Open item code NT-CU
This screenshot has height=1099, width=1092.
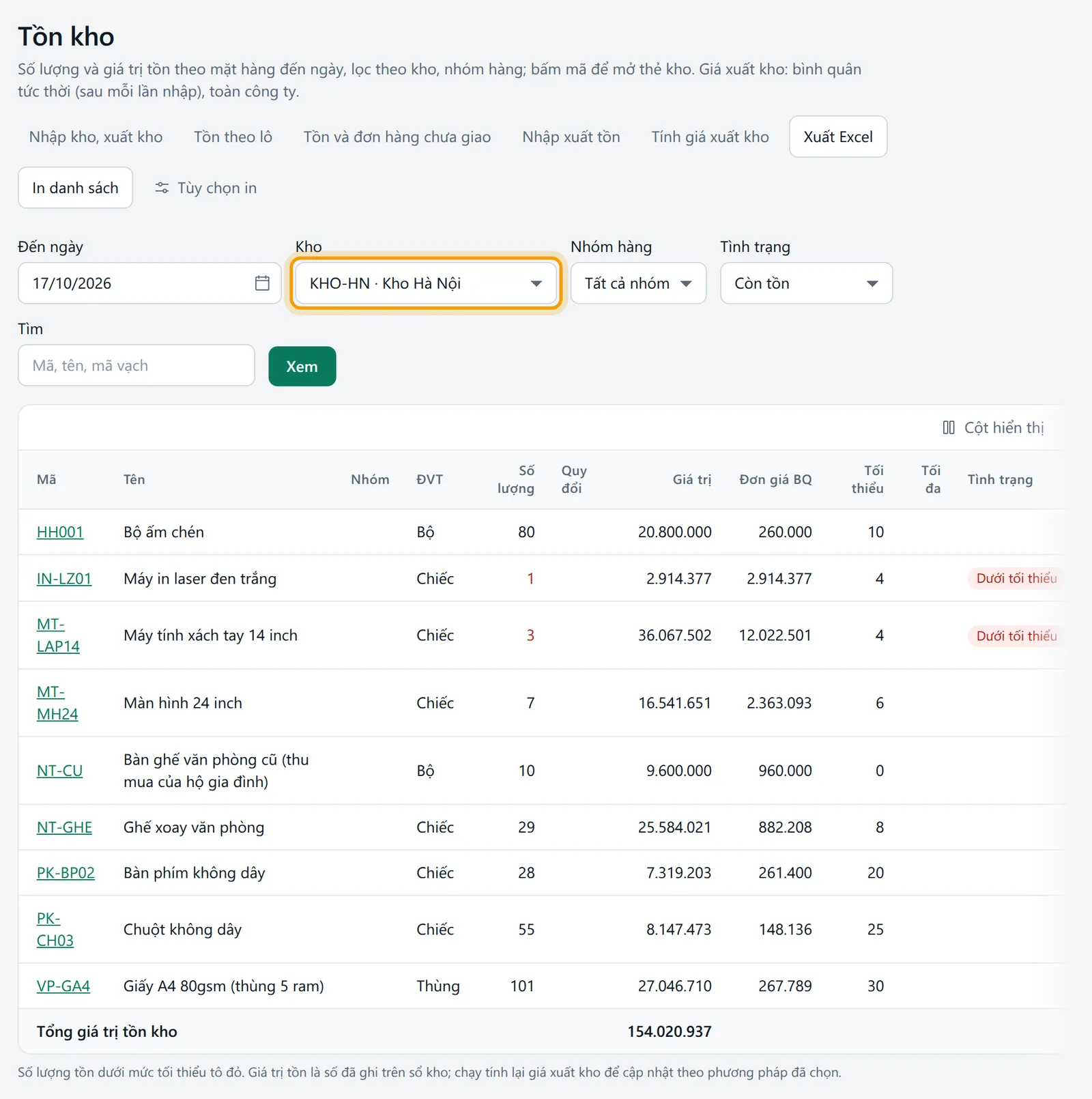[x=59, y=771]
